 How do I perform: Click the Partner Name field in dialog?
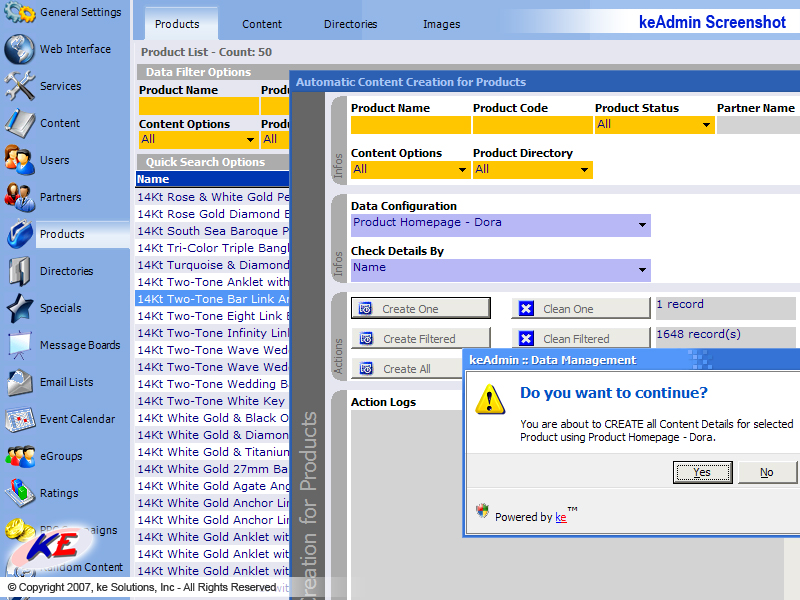pos(758,124)
